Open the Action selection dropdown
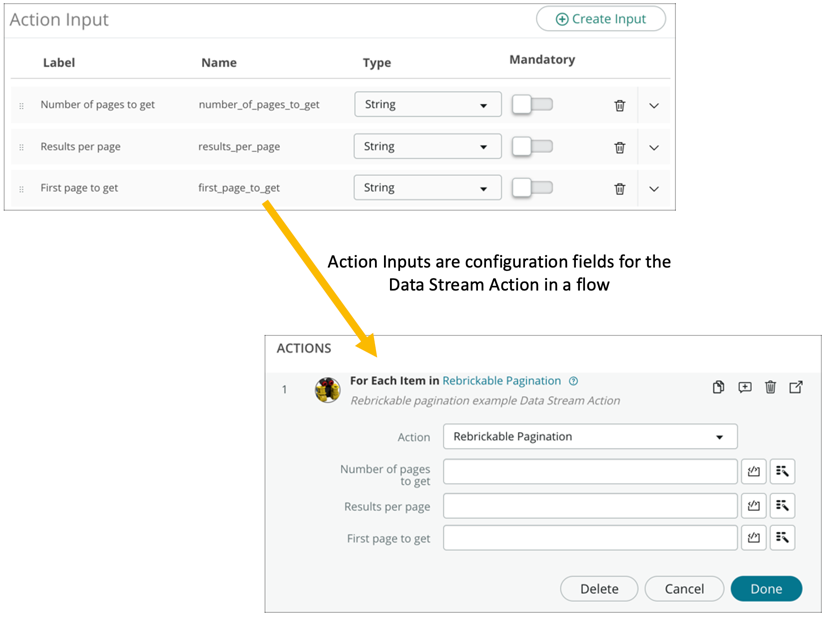 tap(590, 436)
